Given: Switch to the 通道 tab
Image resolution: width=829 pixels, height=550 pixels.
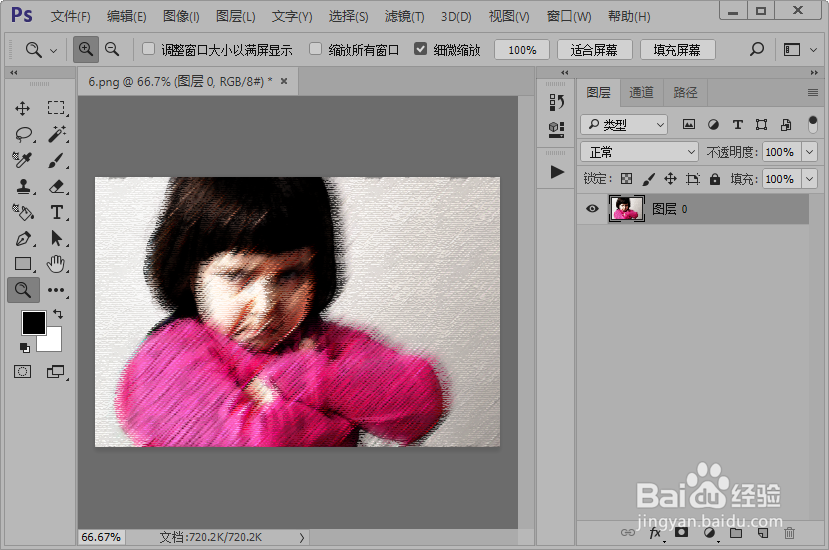Looking at the screenshot, I should [641, 93].
